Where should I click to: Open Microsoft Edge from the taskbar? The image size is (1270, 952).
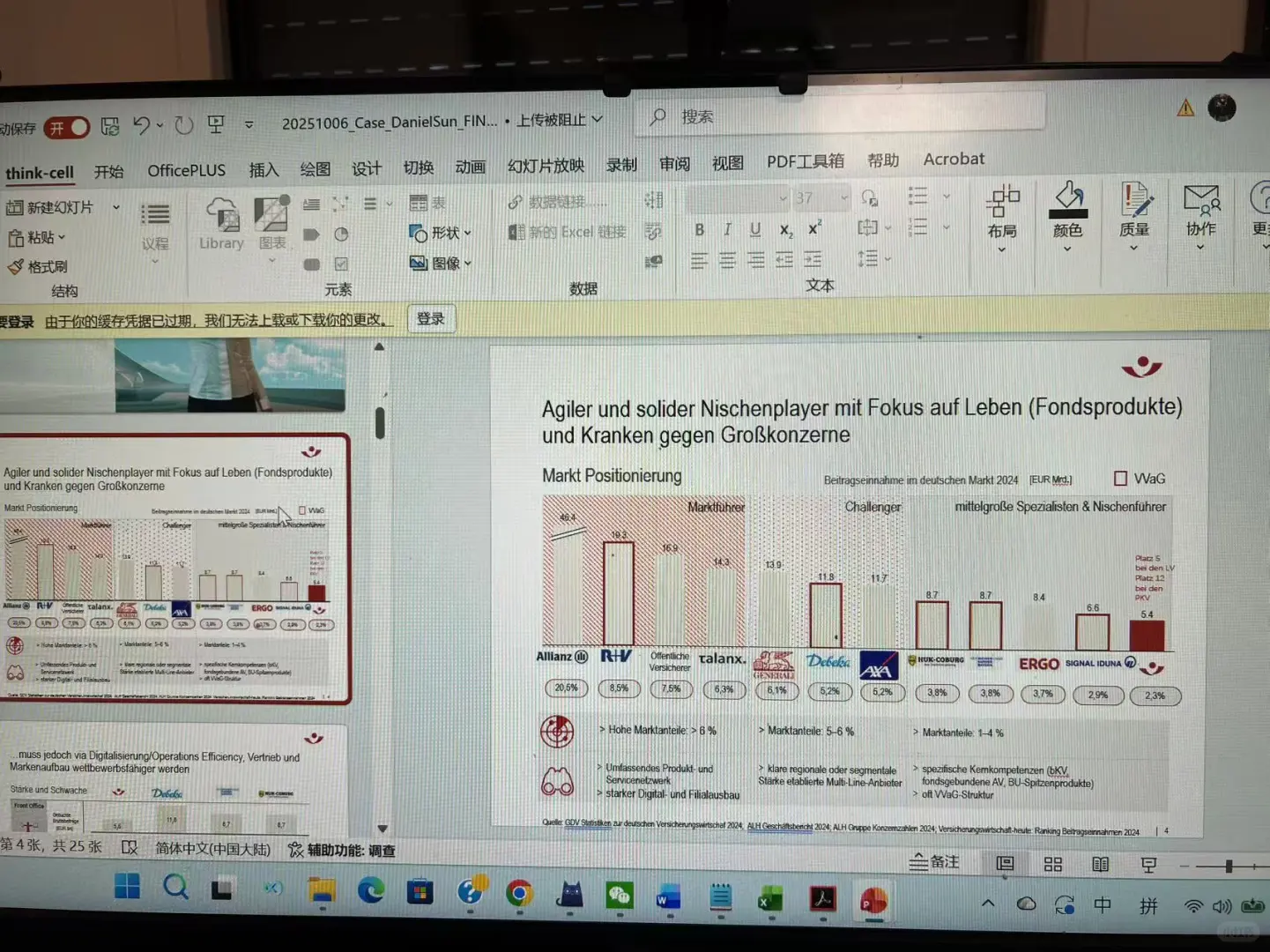coord(370,890)
